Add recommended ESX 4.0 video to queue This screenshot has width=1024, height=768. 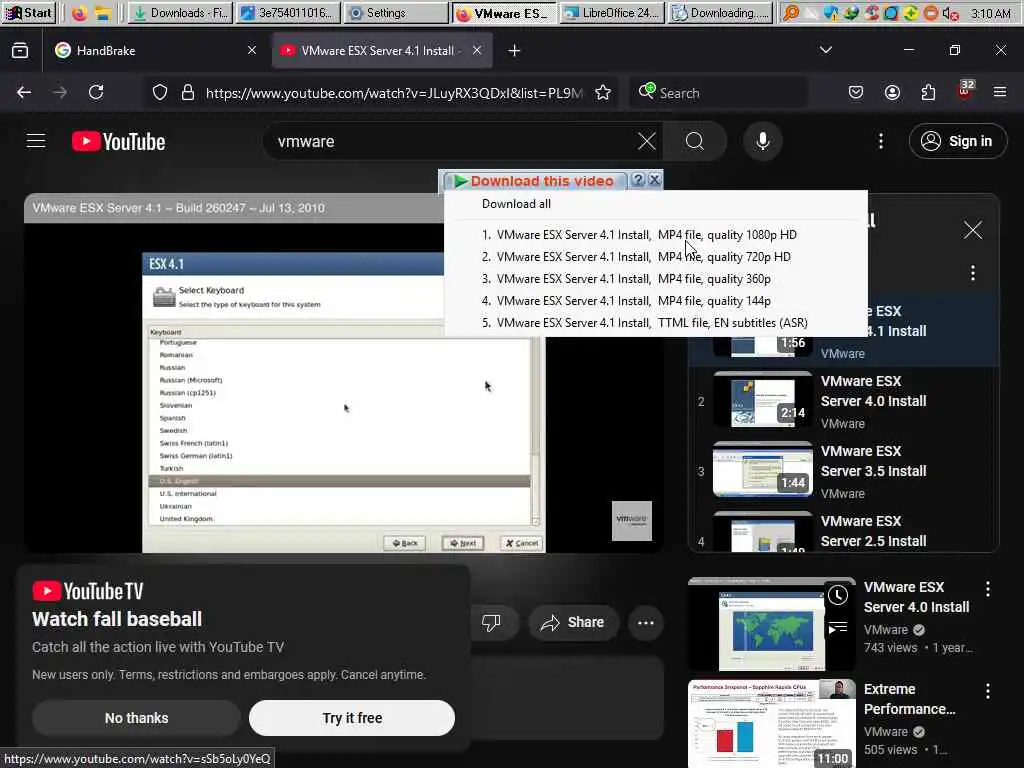pyautogui.click(x=838, y=628)
